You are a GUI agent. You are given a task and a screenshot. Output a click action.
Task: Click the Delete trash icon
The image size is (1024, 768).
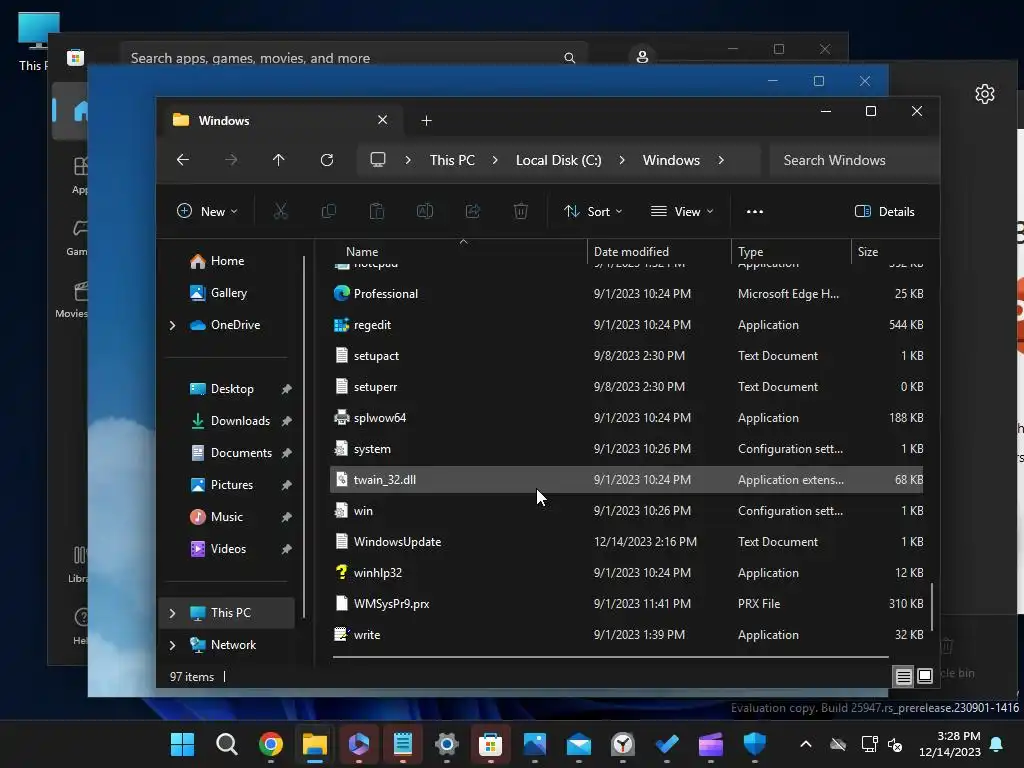pyautogui.click(x=520, y=211)
